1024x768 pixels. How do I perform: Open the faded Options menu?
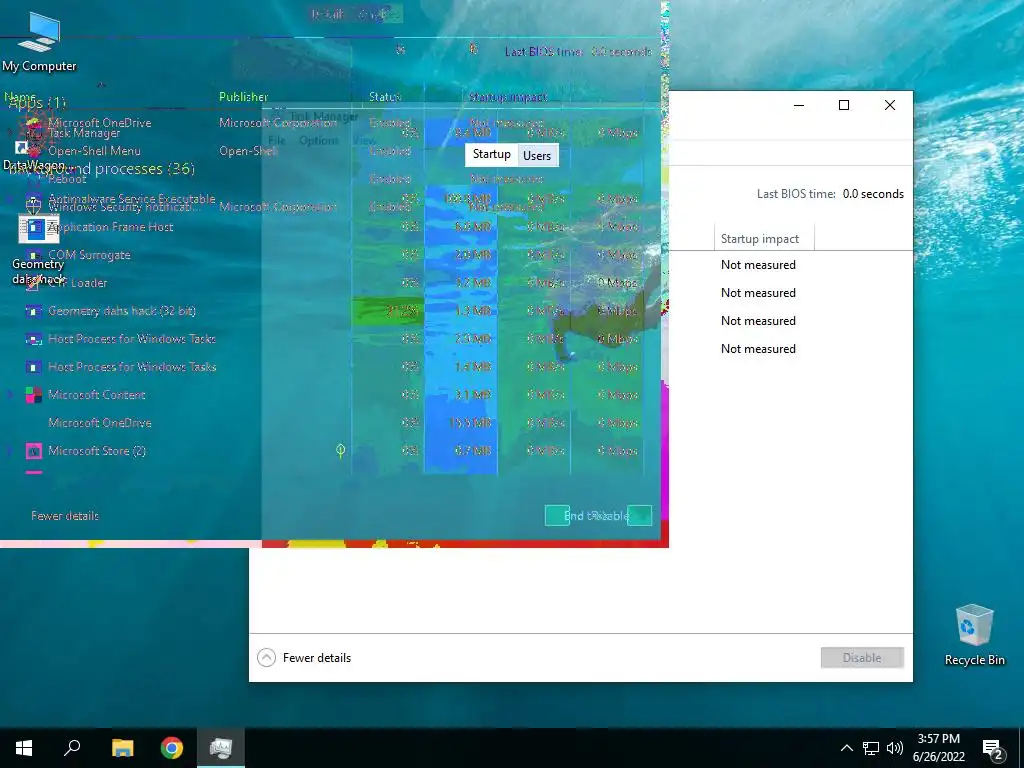[319, 140]
